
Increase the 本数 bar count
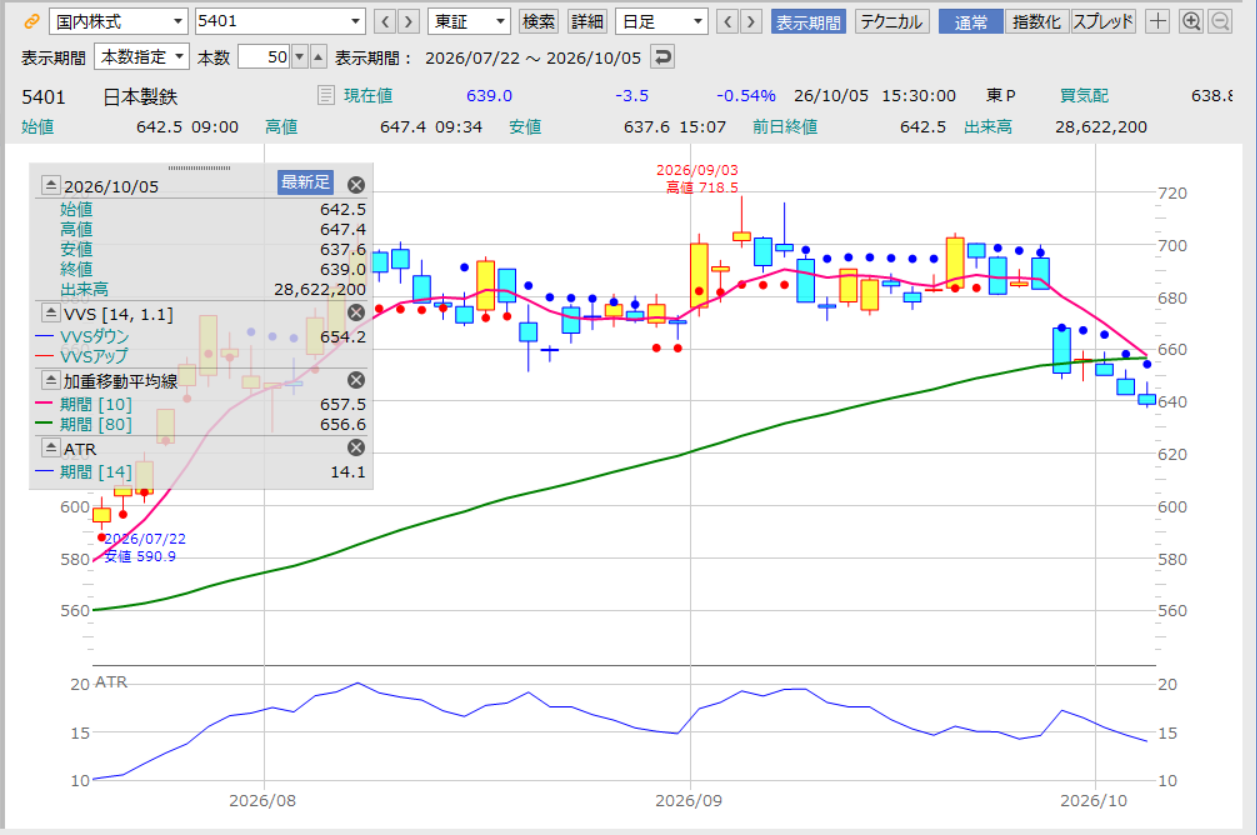[318, 57]
